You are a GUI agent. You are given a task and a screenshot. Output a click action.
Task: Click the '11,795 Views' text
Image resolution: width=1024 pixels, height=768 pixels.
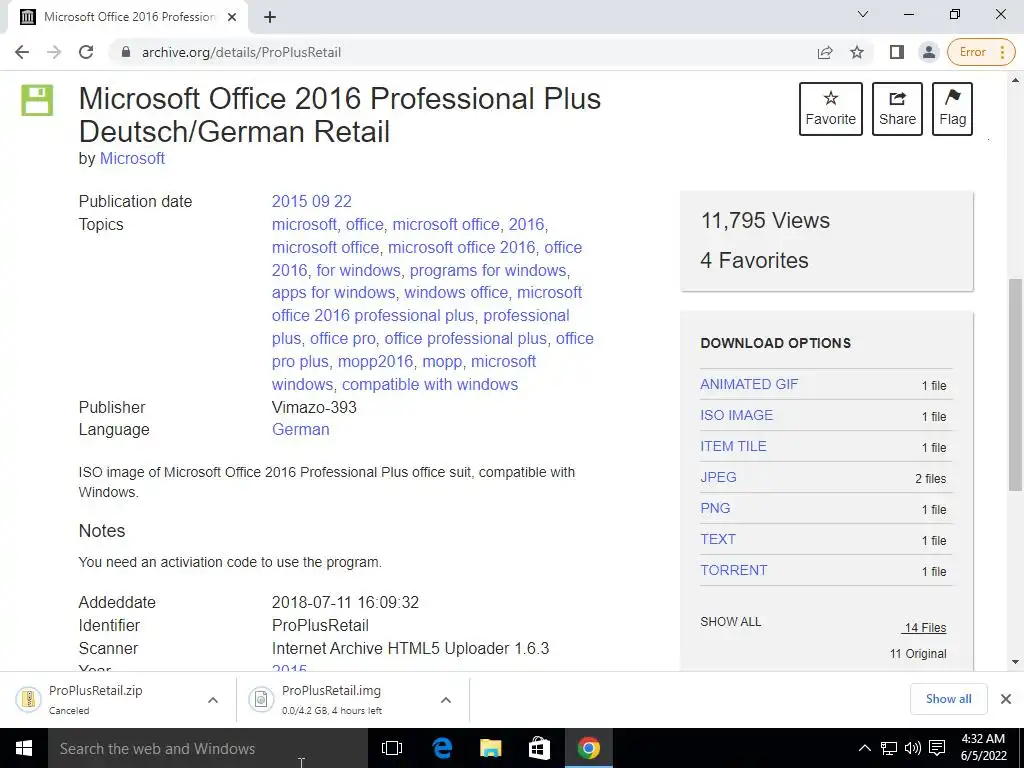click(x=765, y=221)
